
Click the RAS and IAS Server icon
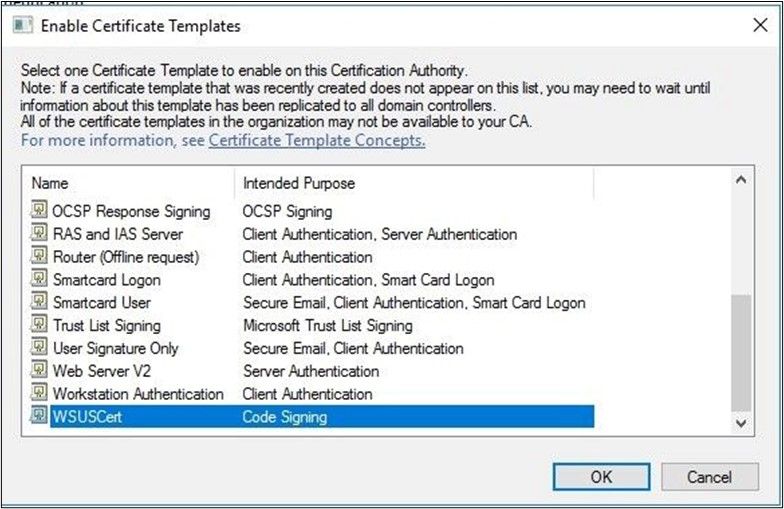coord(39,234)
